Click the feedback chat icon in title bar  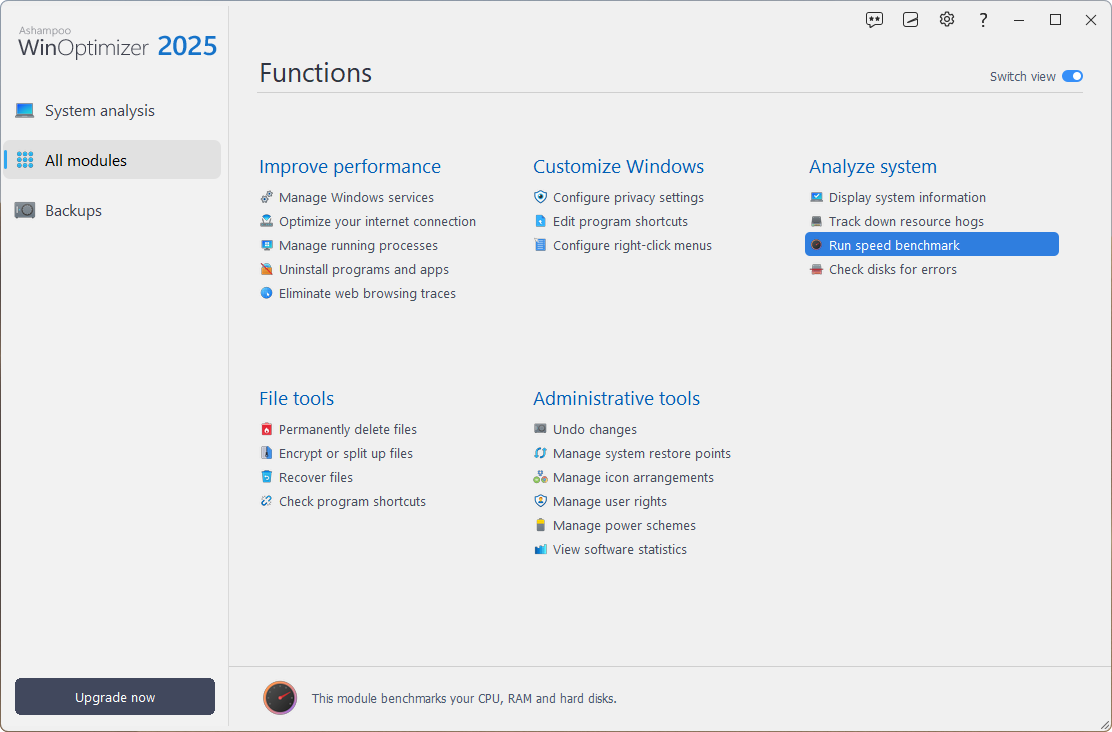[x=875, y=20]
